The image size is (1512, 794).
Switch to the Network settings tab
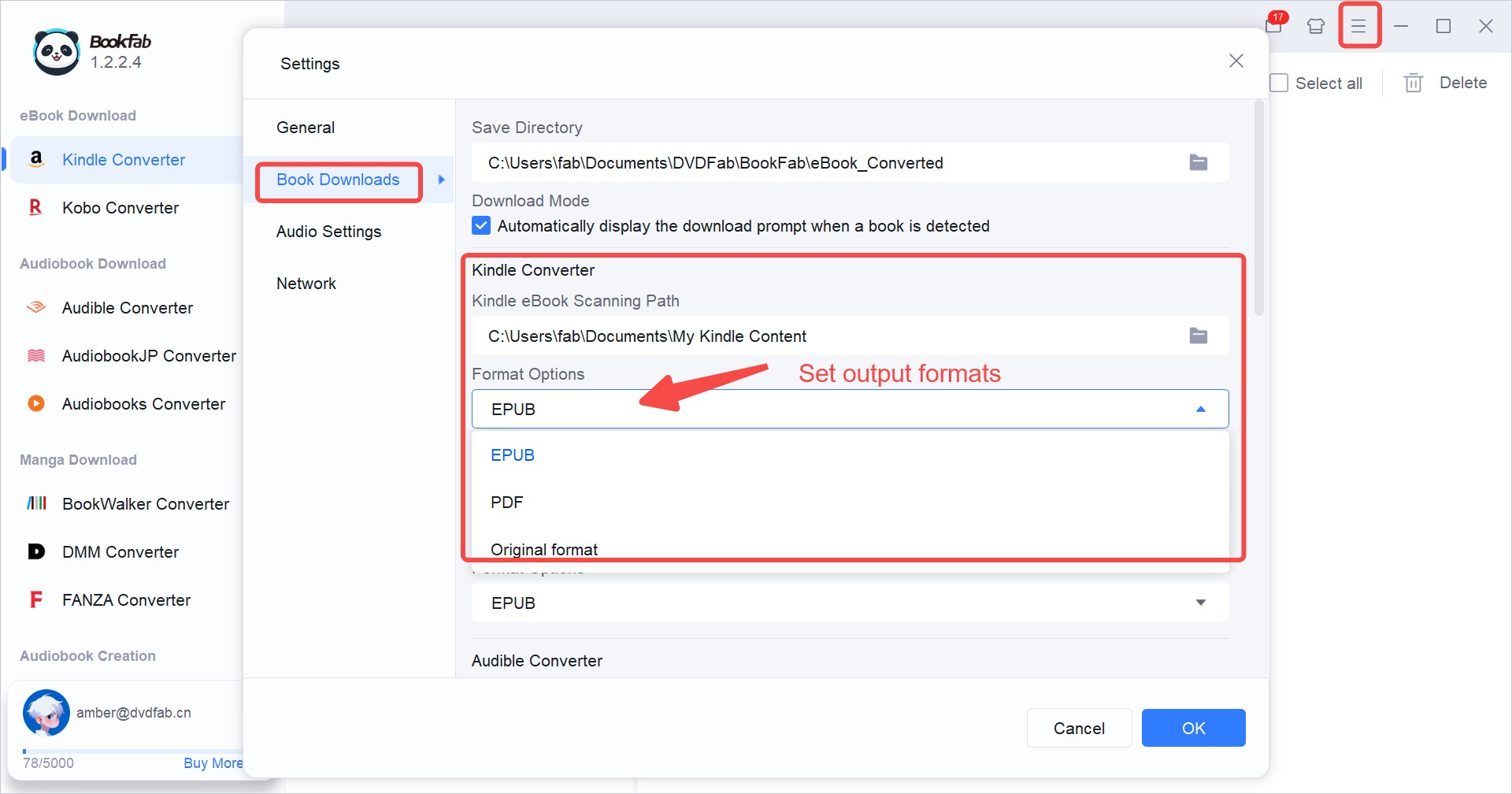click(306, 284)
